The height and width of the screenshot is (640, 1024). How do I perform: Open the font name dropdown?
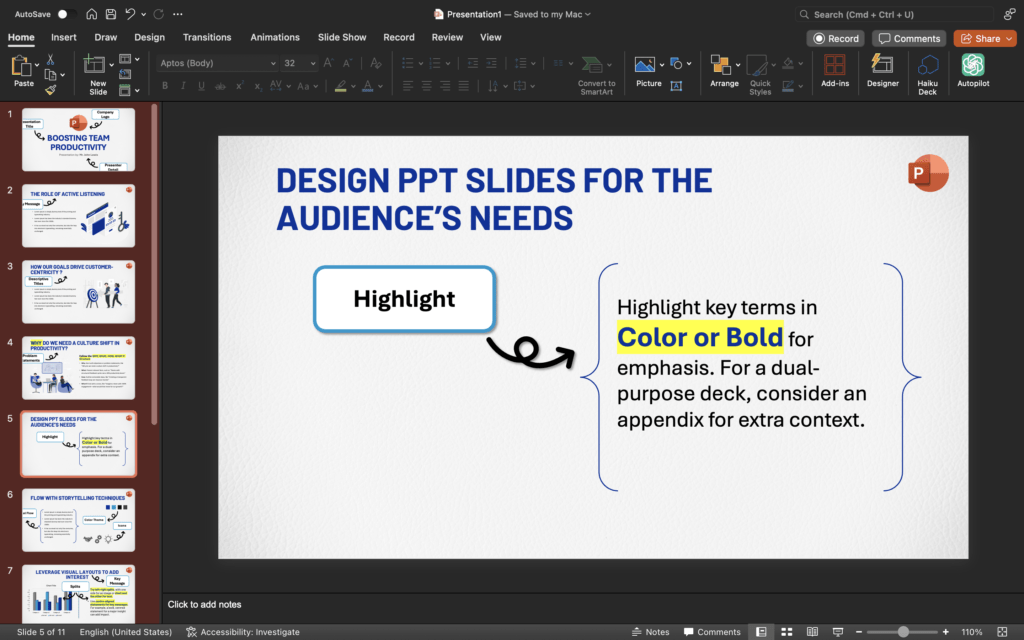coord(273,63)
